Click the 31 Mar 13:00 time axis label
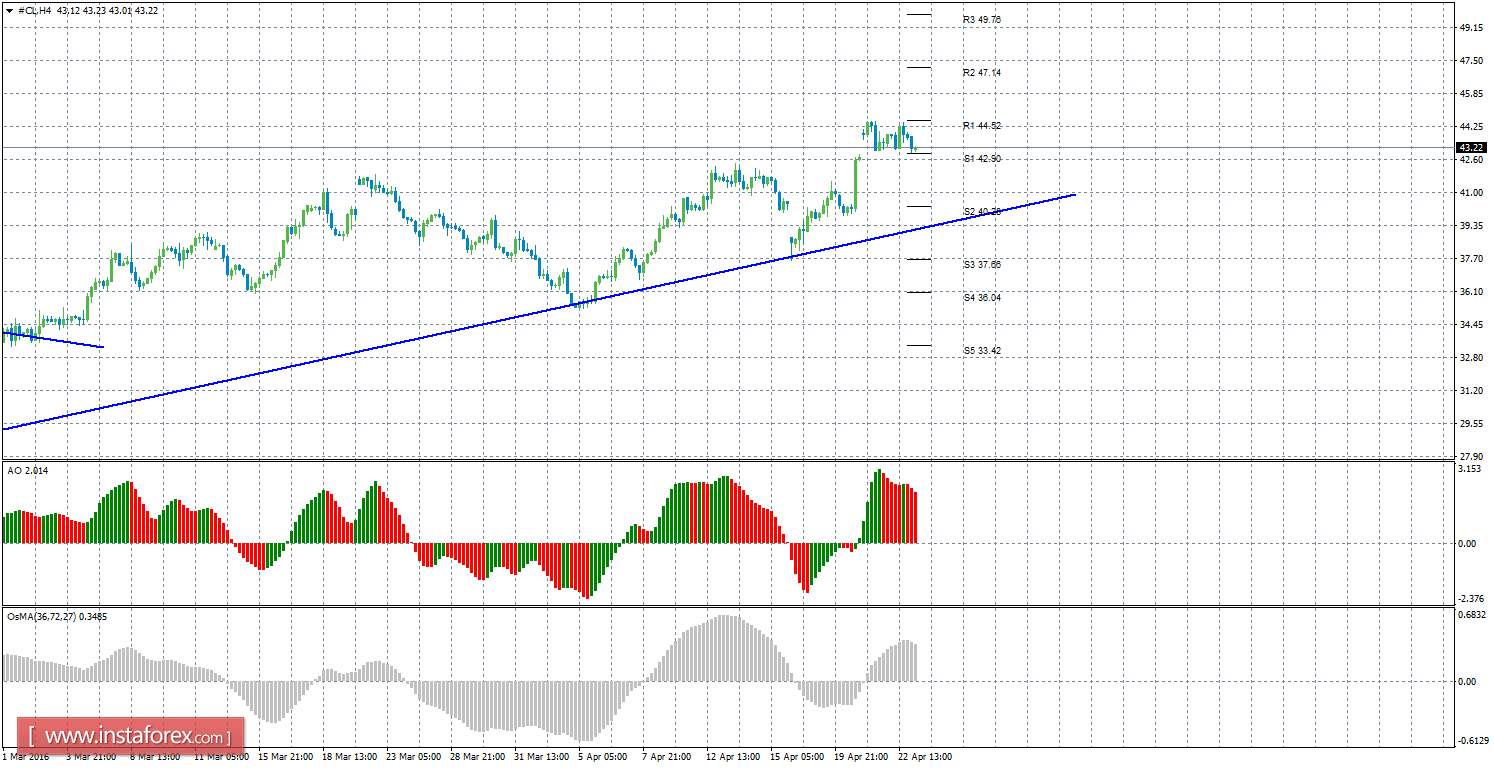This screenshot has height=768, width=1494. pos(541,757)
